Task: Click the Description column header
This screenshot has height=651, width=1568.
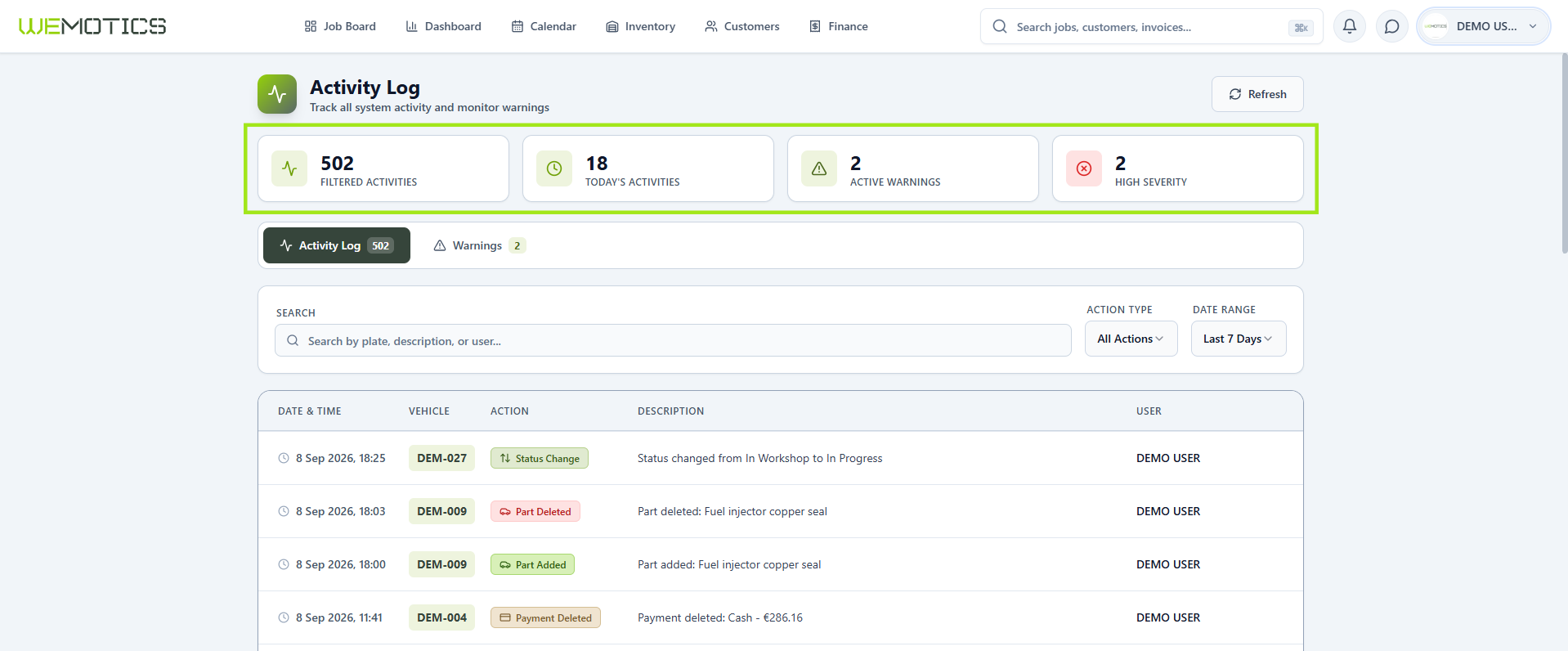Action: (670, 411)
